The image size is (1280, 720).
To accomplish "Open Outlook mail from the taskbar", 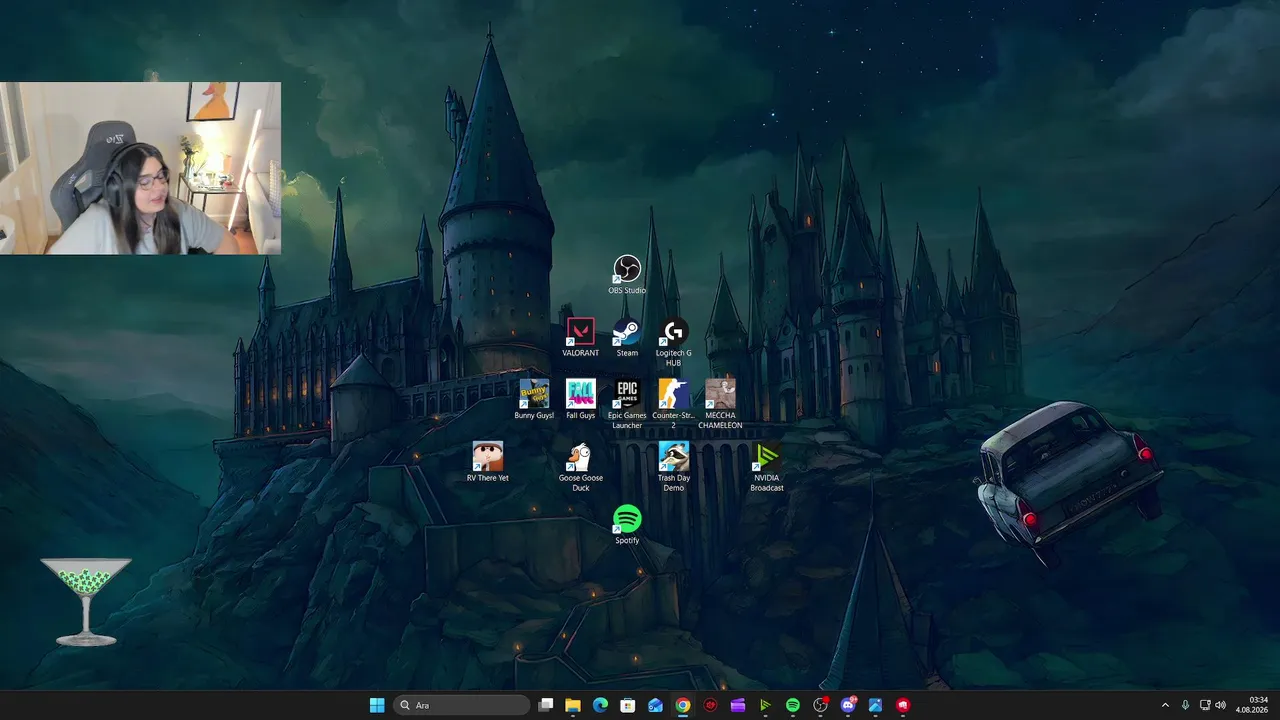I will (655, 705).
